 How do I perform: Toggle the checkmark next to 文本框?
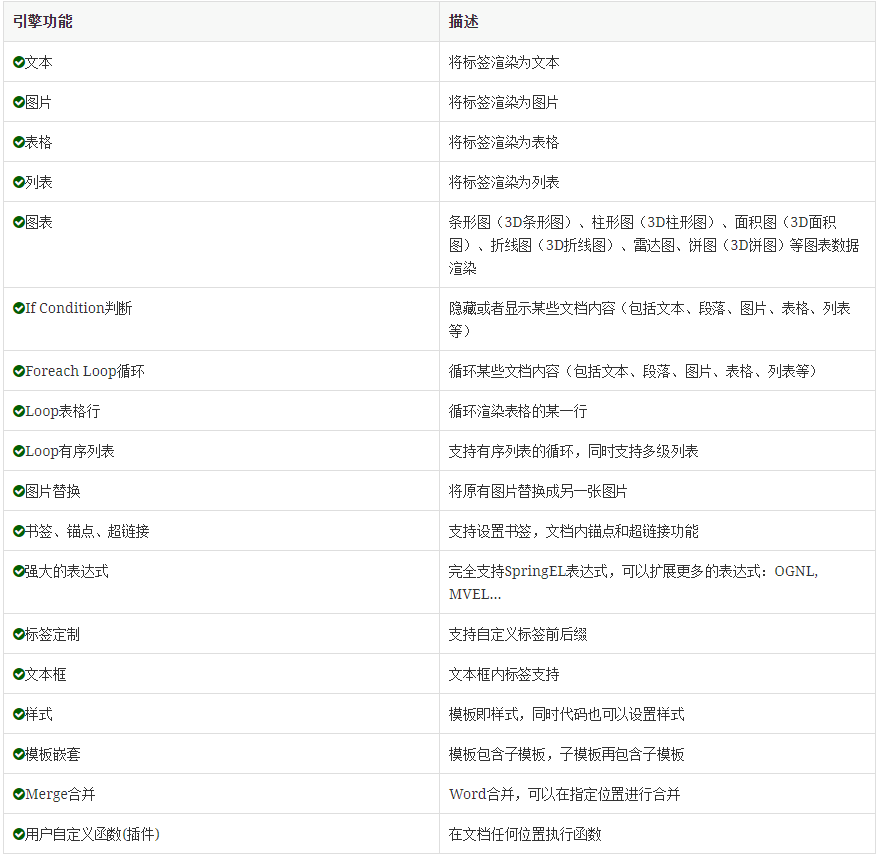21,674
